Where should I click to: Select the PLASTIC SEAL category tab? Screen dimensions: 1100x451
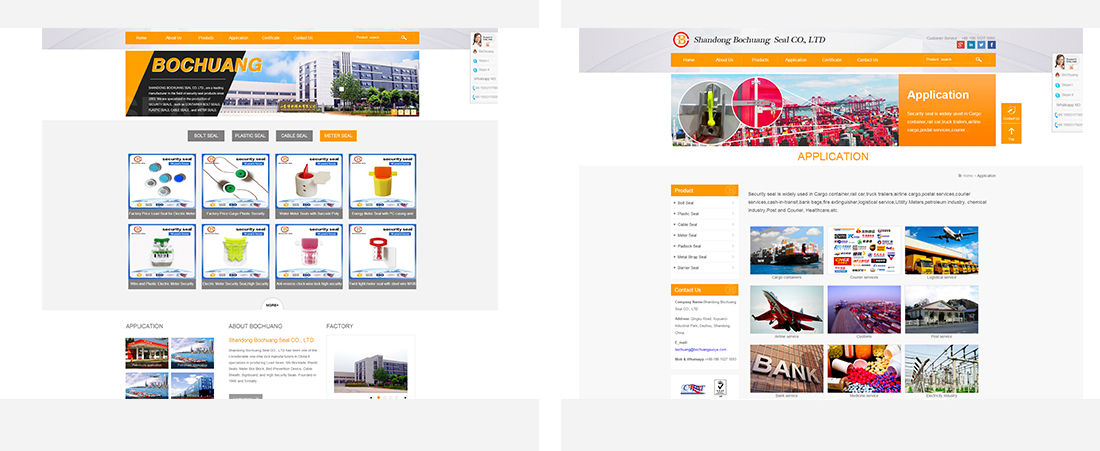pyautogui.click(x=250, y=135)
